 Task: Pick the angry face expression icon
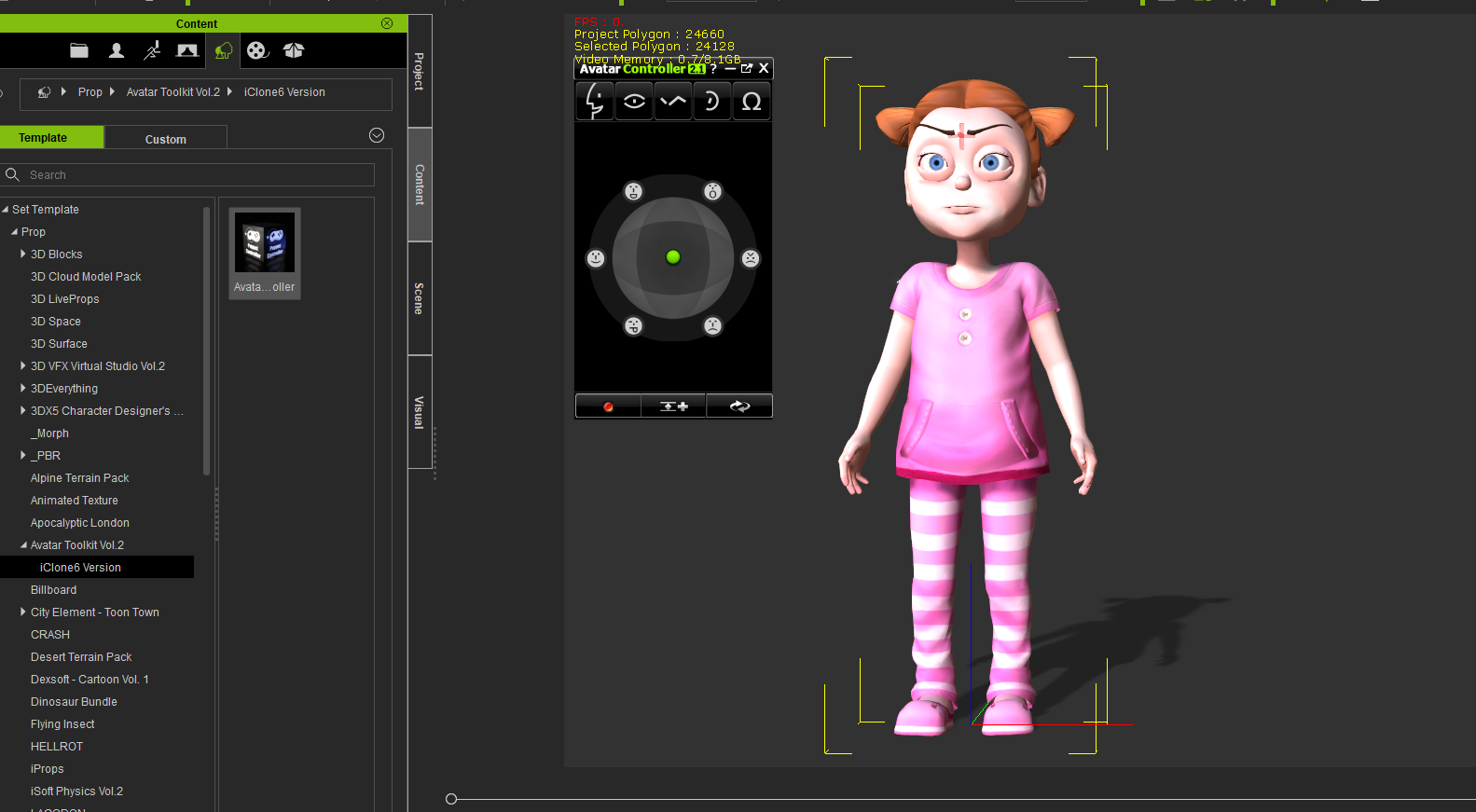coord(751,259)
